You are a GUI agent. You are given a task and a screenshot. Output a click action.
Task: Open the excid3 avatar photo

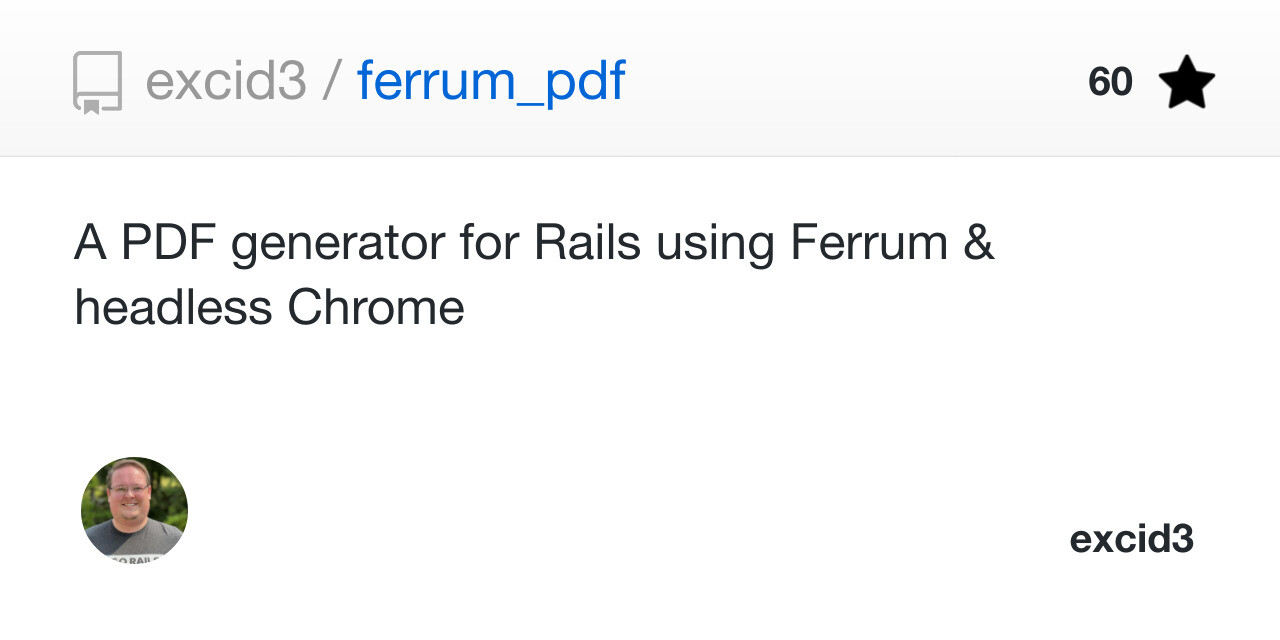(134, 510)
